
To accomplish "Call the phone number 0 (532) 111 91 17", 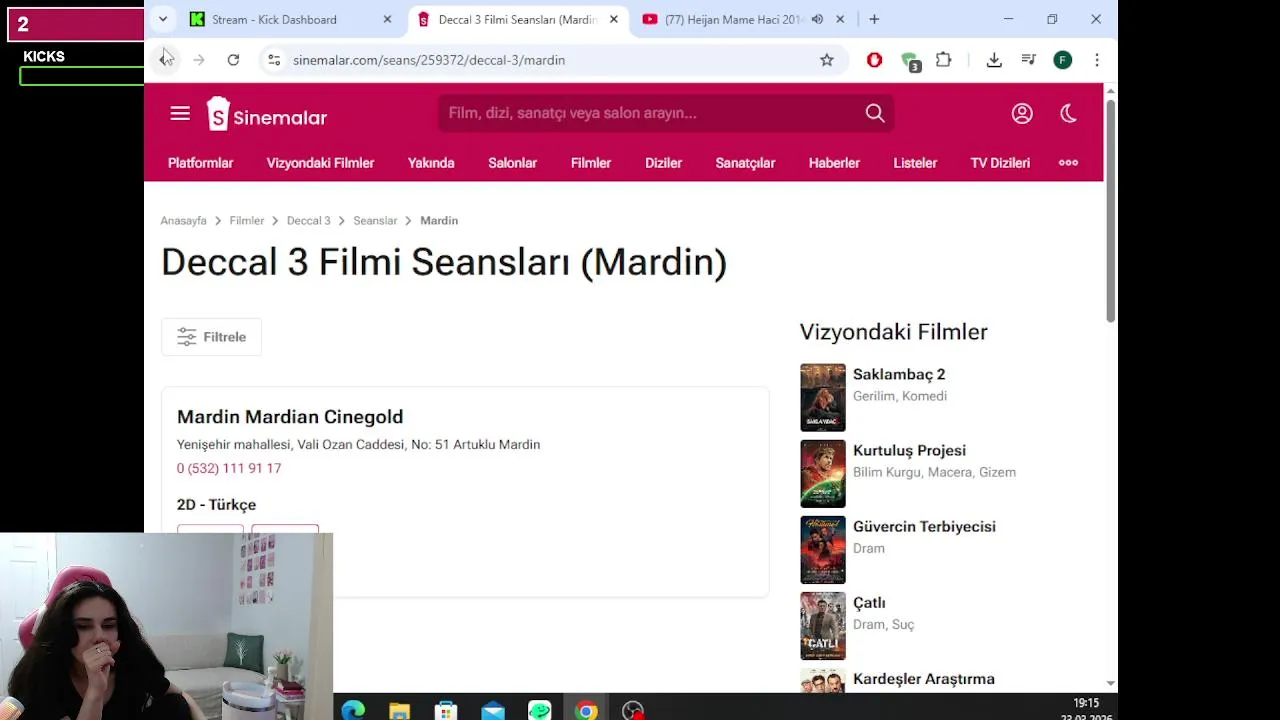I will point(229,468).
